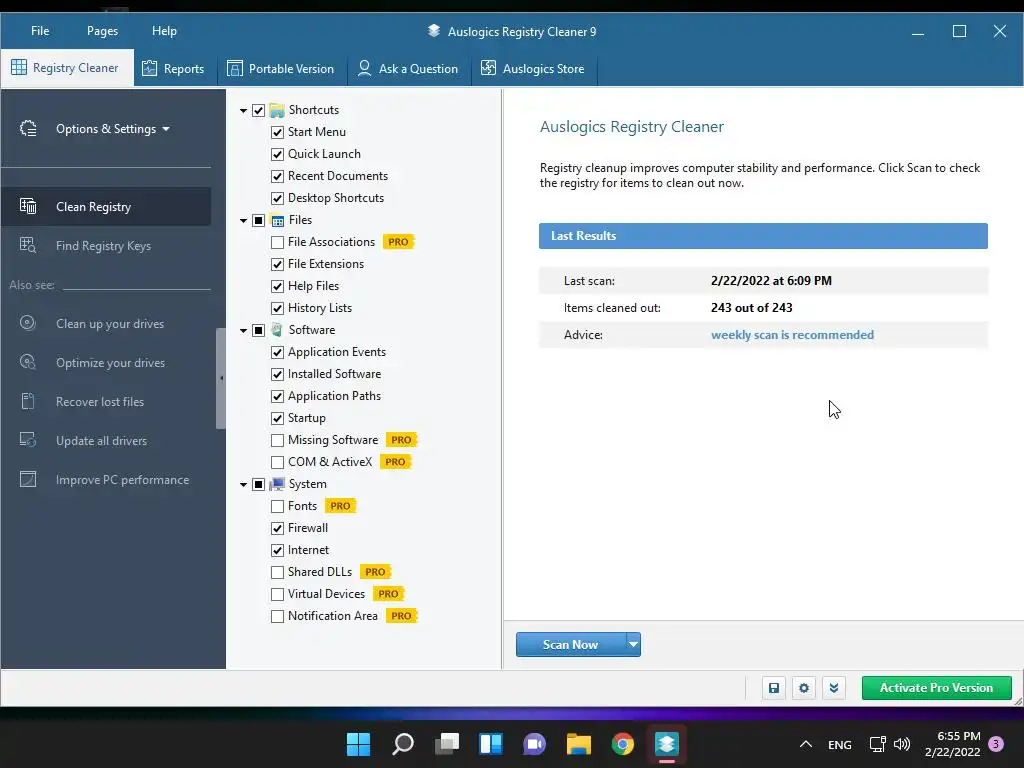Open Google Chrome from taskbar

point(623,744)
